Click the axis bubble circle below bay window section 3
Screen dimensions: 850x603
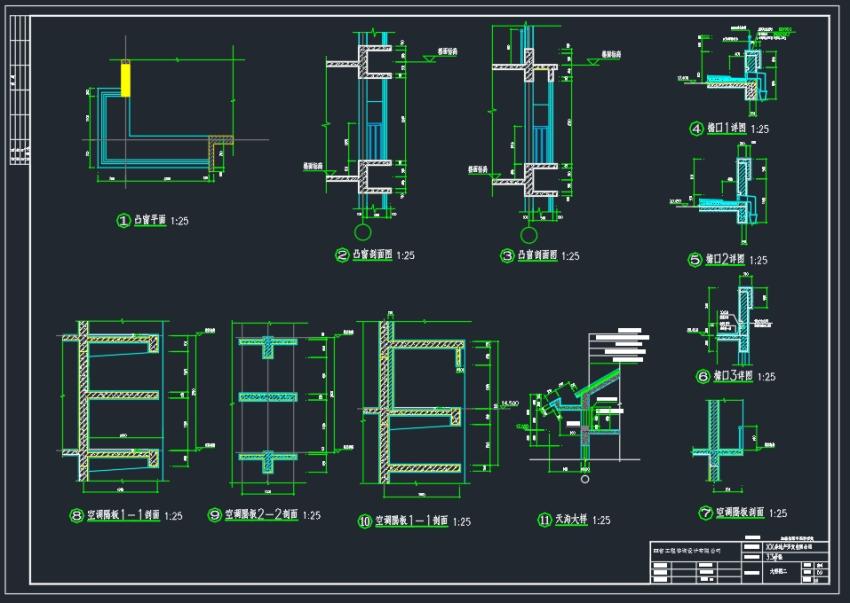tap(529, 235)
